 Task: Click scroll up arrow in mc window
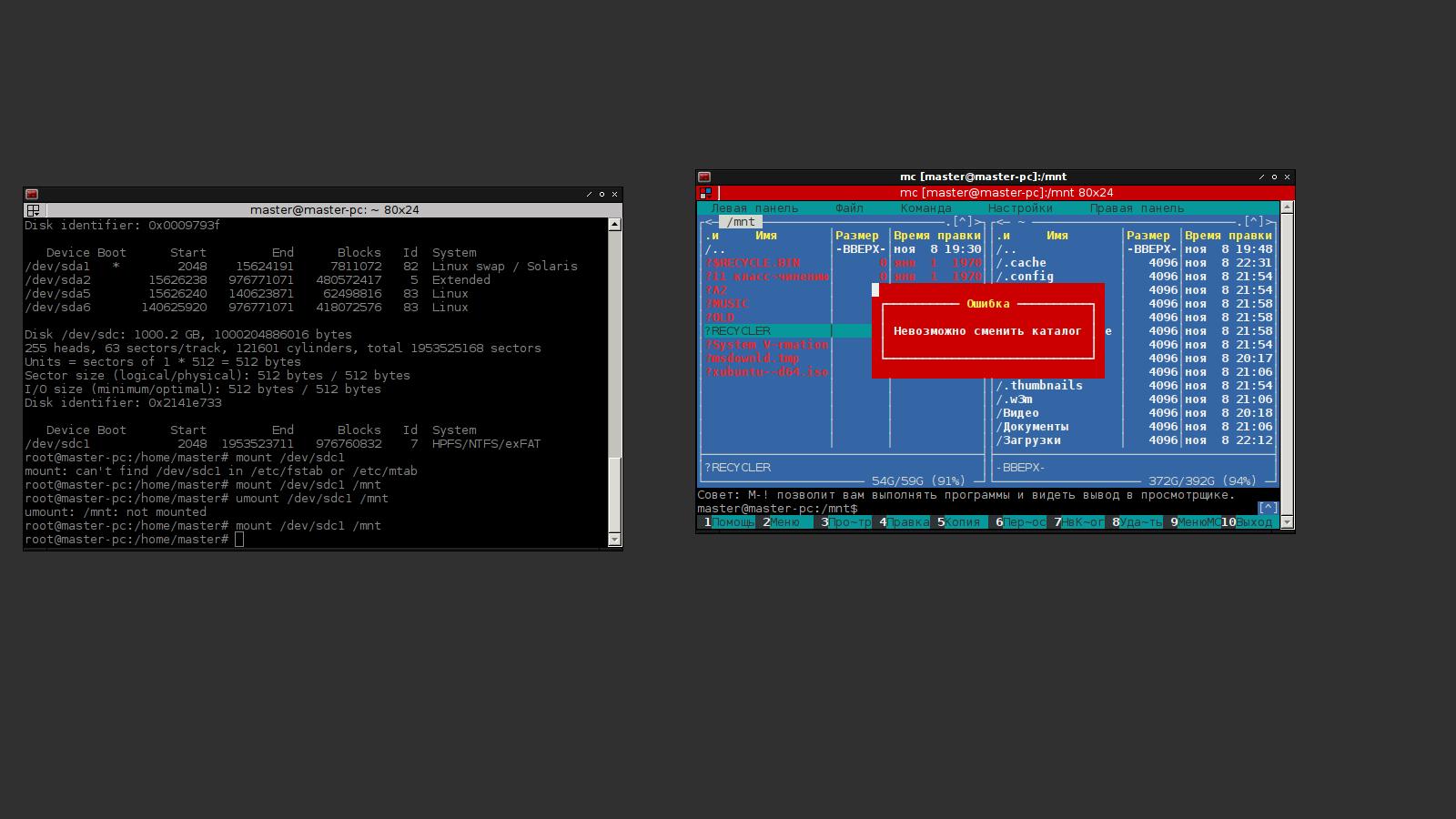coord(1287,208)
